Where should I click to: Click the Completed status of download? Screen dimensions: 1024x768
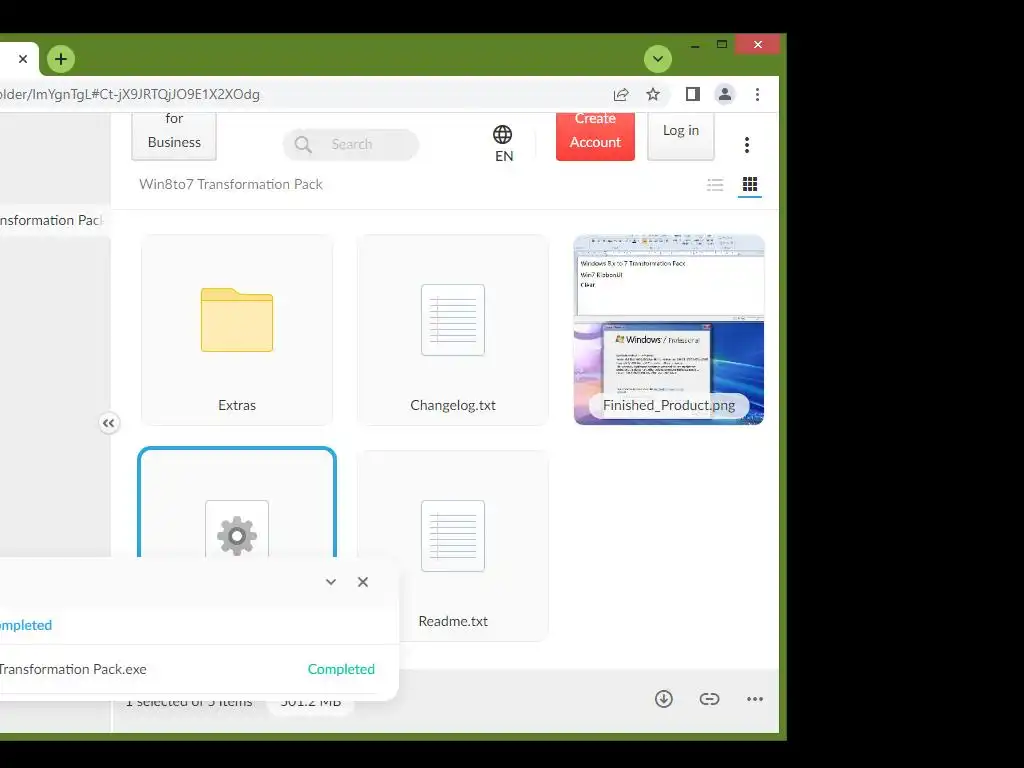(341, 669)
